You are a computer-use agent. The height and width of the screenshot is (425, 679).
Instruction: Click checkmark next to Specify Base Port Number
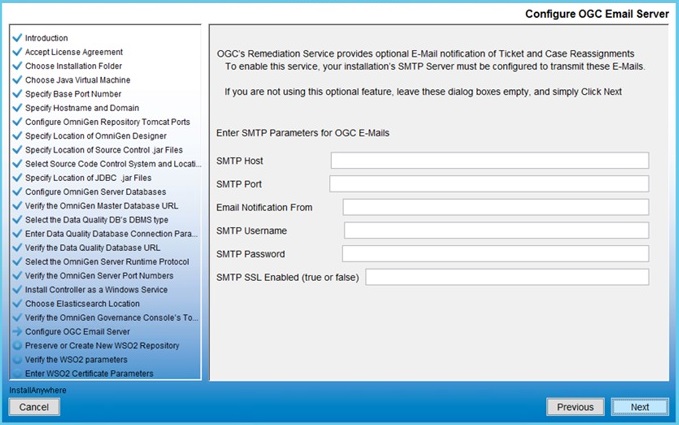coord(17,94)
